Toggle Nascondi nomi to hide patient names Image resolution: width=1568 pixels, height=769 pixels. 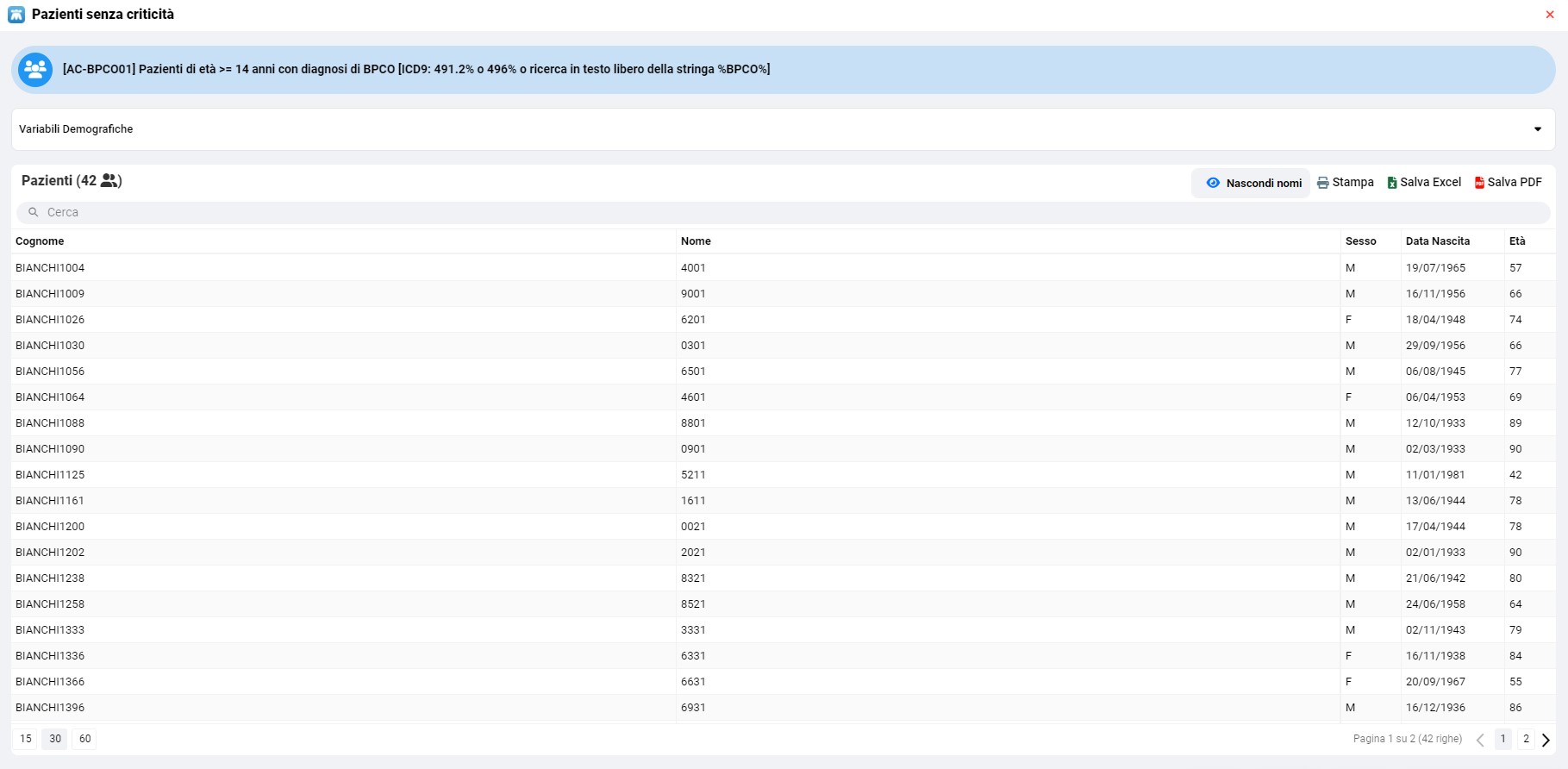[1252, 183]
